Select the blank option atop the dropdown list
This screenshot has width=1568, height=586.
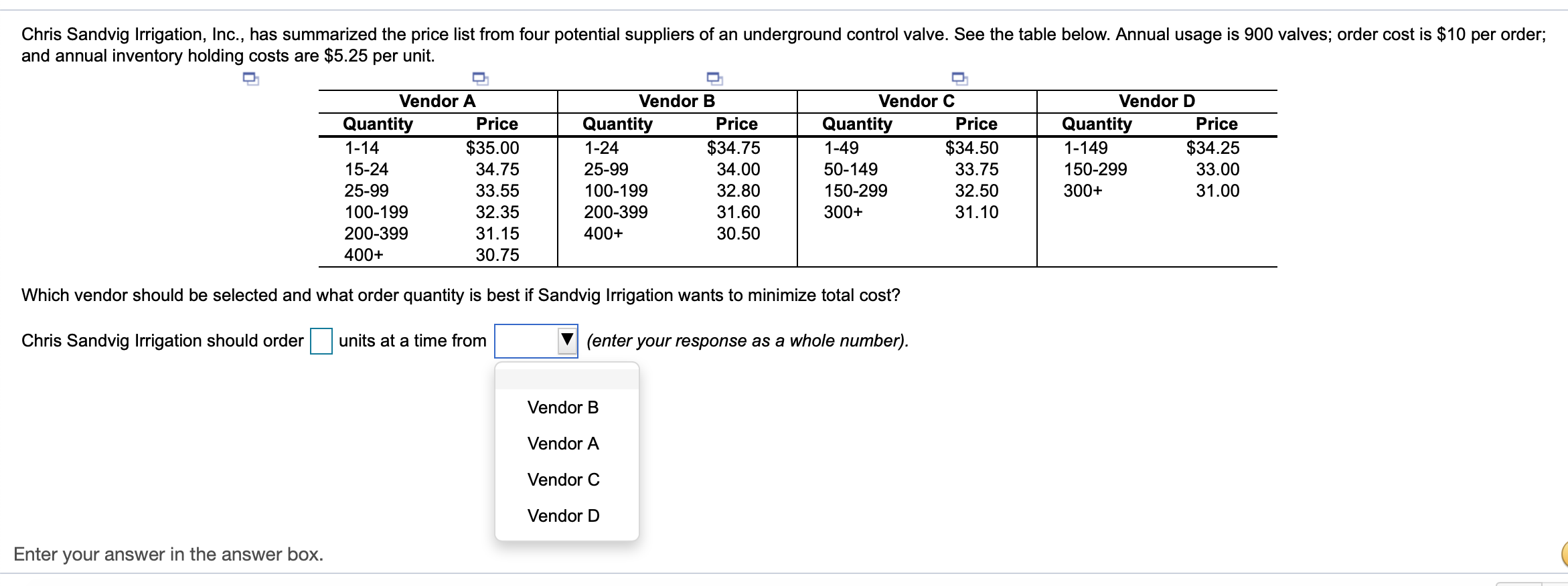coord(566,375)
